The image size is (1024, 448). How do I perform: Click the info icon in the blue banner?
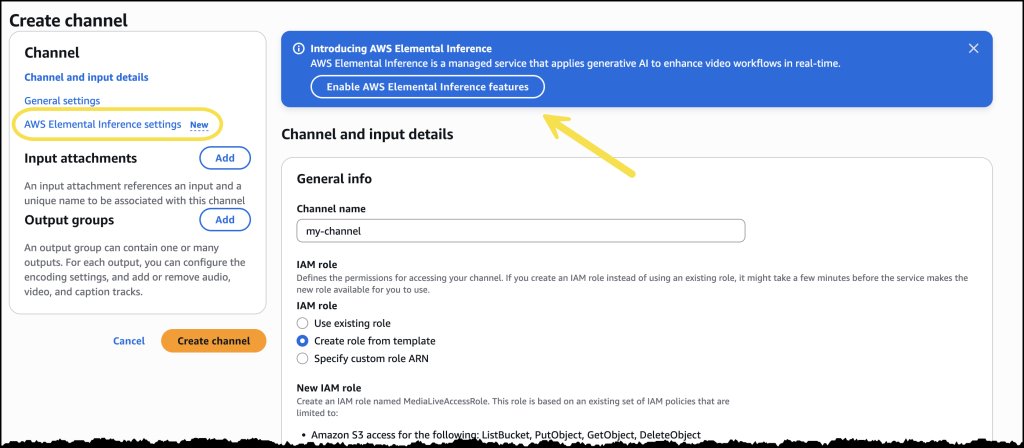(298, 48)
